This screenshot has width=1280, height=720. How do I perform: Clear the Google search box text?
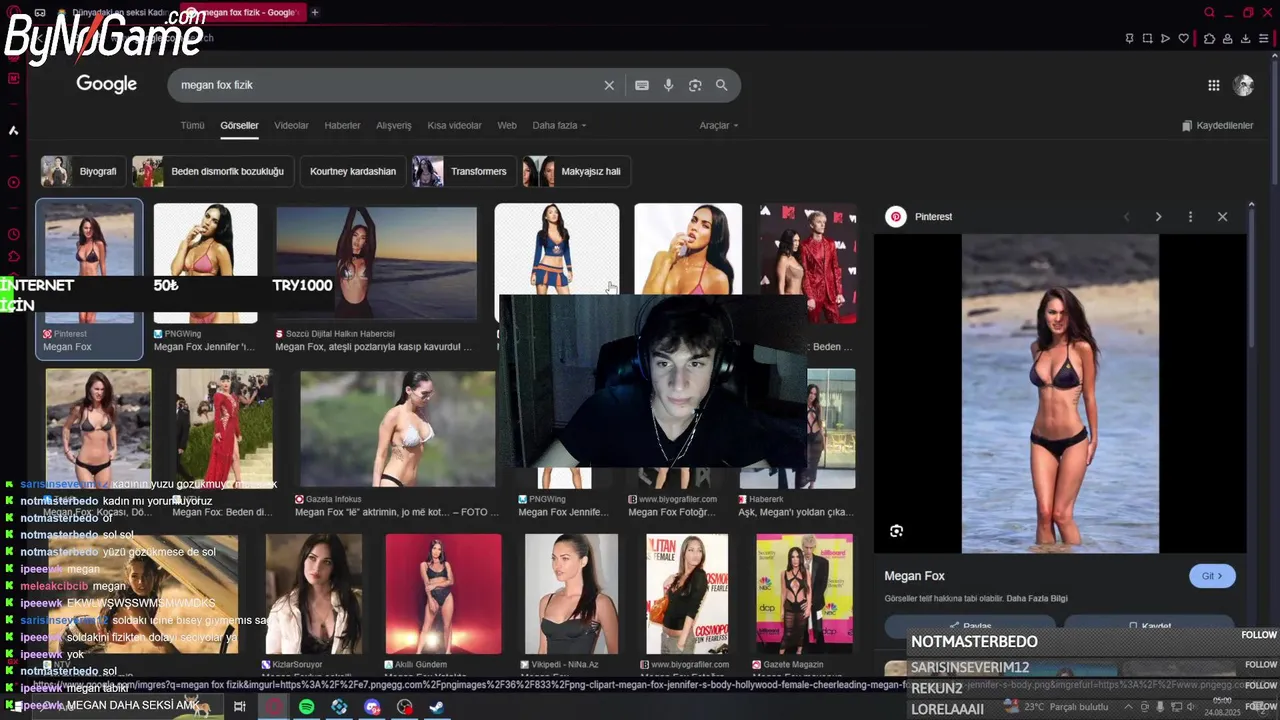(x=609, y=85)
